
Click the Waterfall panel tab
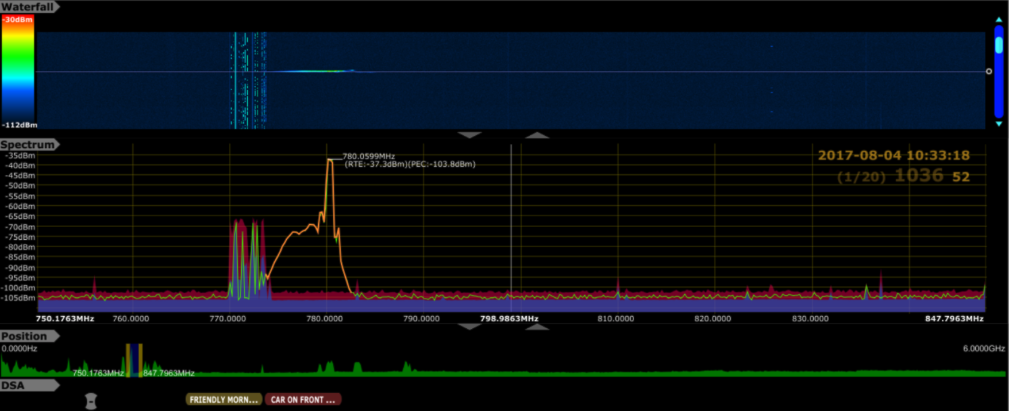pyautogui.click(x=26, y=6)
